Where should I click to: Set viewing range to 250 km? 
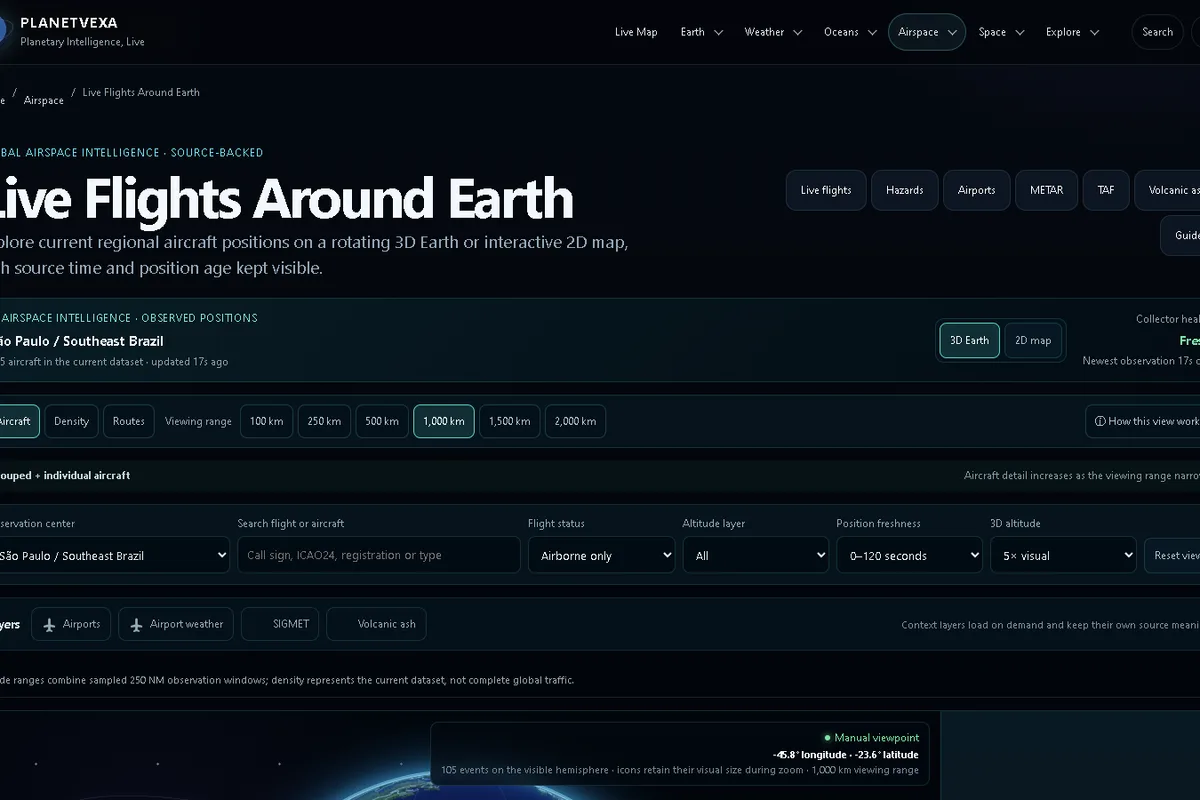pos(324,421)
